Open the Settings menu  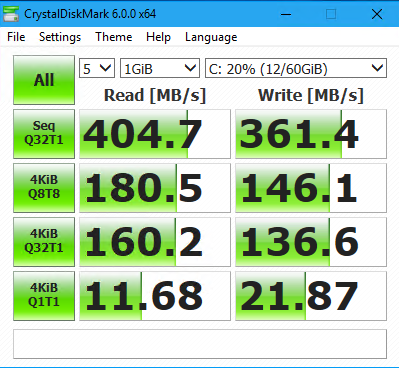tap(60, 37)
